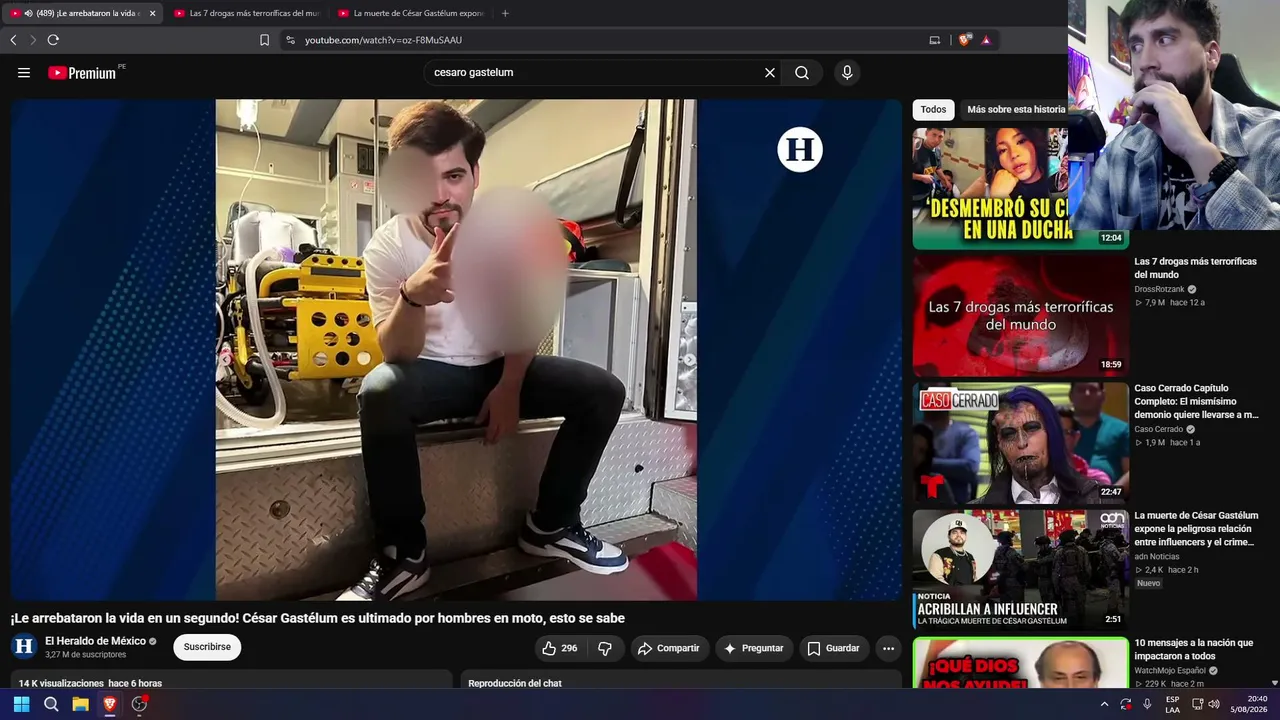
Task: Click the video title text
Action: pos(317,618)
